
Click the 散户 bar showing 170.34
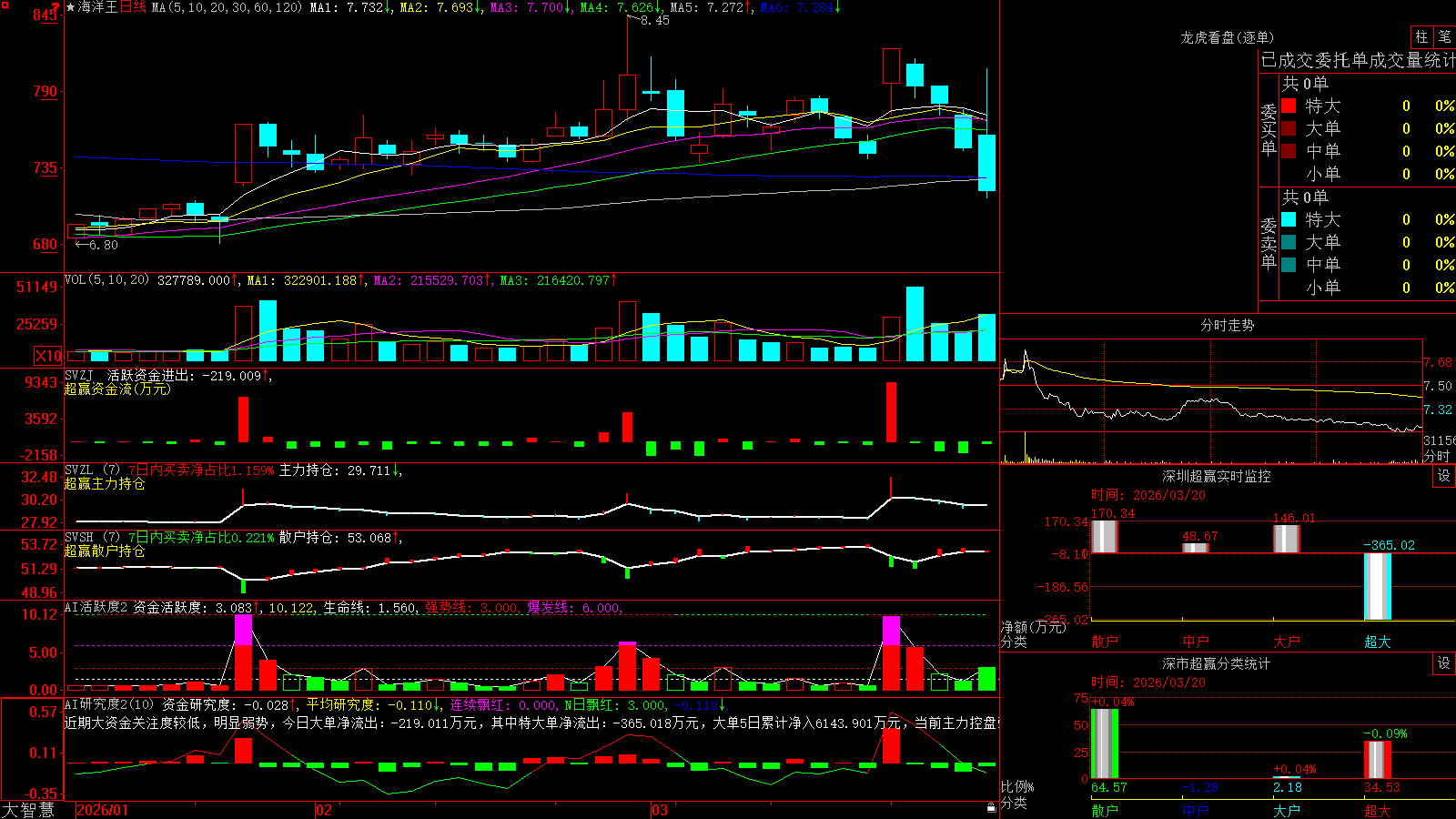pyautogui.click(x=1105, y=537)
